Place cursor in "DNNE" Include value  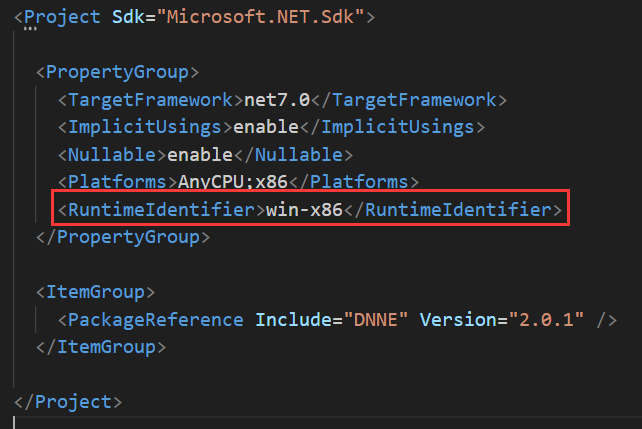click(376, 320)
